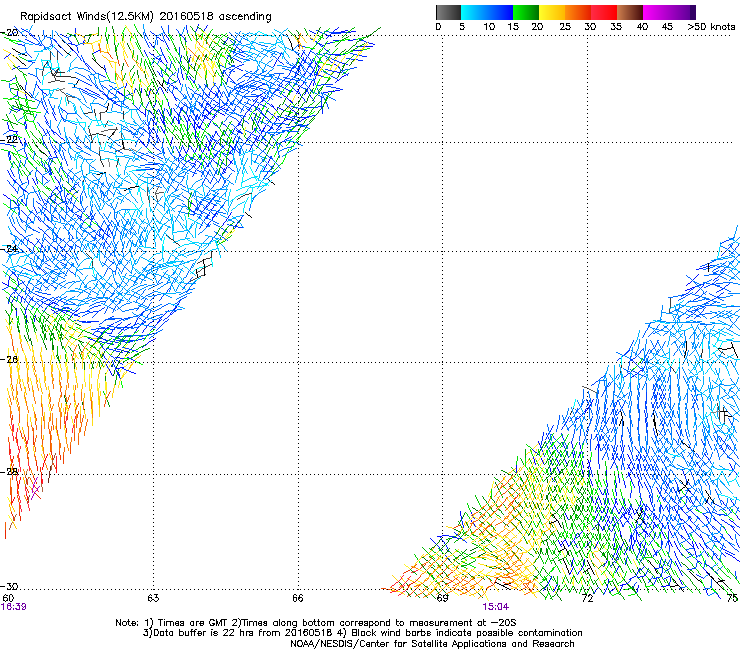740x650 pixels.
Task: Click the orange 25-30 knots legend segment
Action: (578, 12)
